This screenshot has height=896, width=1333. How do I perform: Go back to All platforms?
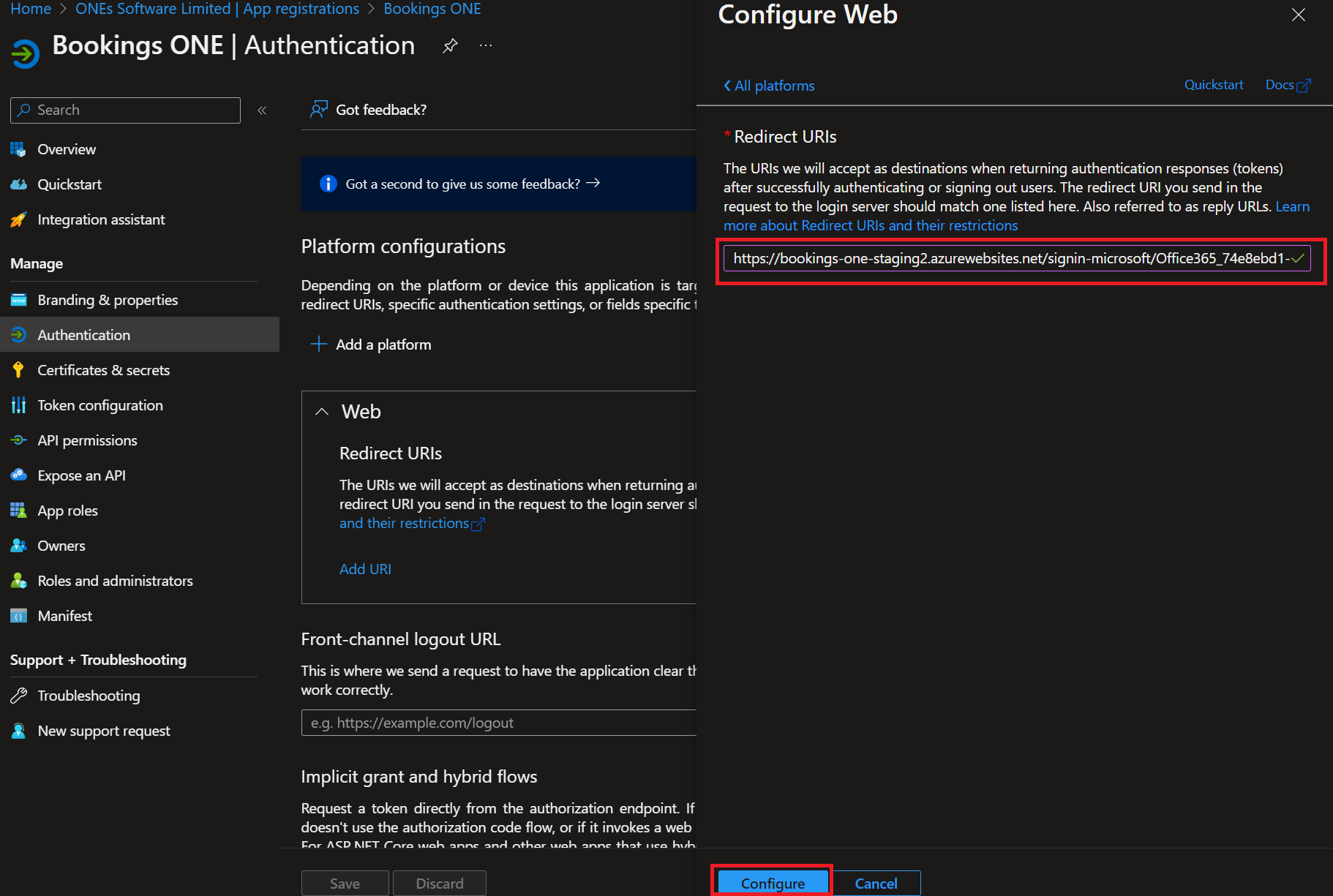(x=769, y=86)
